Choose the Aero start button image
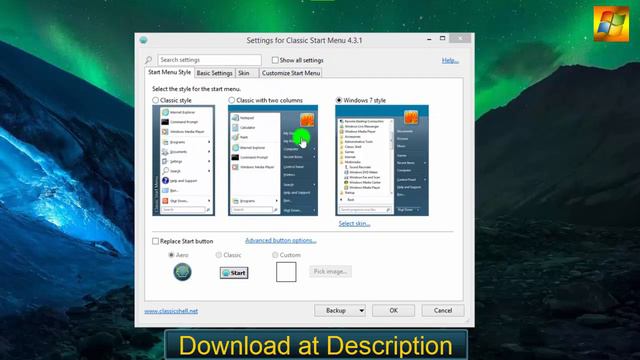 [x=182, y=272]
